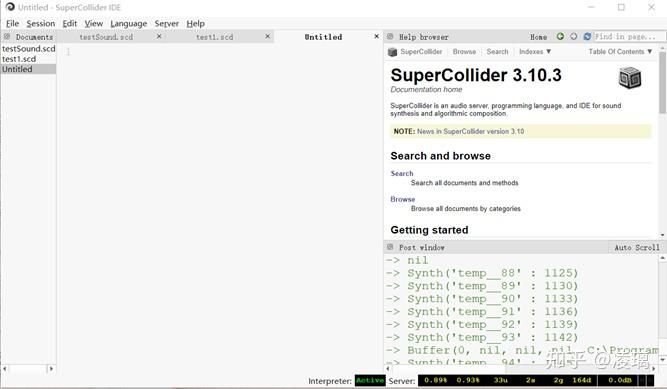Open the Help menu
Viewport: 667px width, 389px height.
pyautogui.click(x=195, y=23)
